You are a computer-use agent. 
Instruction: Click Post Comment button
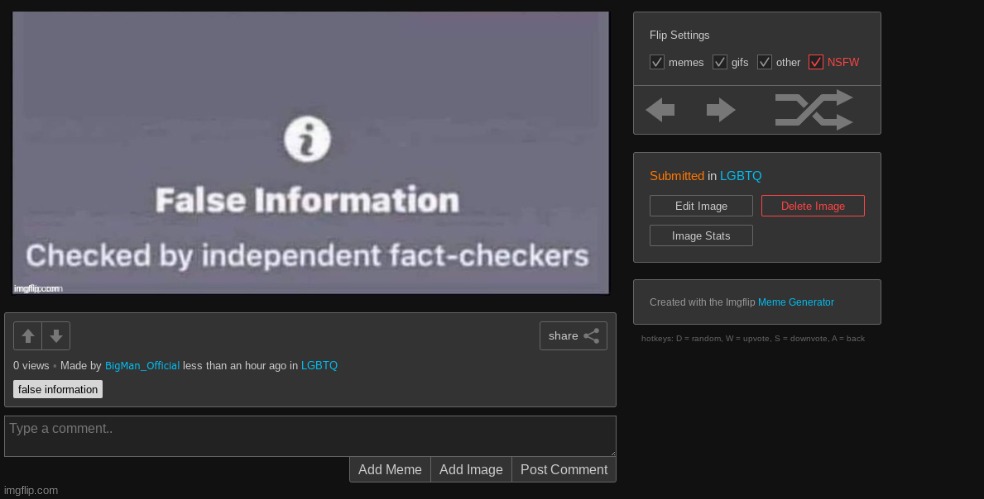pyautogui.click(x=564, y=469)
